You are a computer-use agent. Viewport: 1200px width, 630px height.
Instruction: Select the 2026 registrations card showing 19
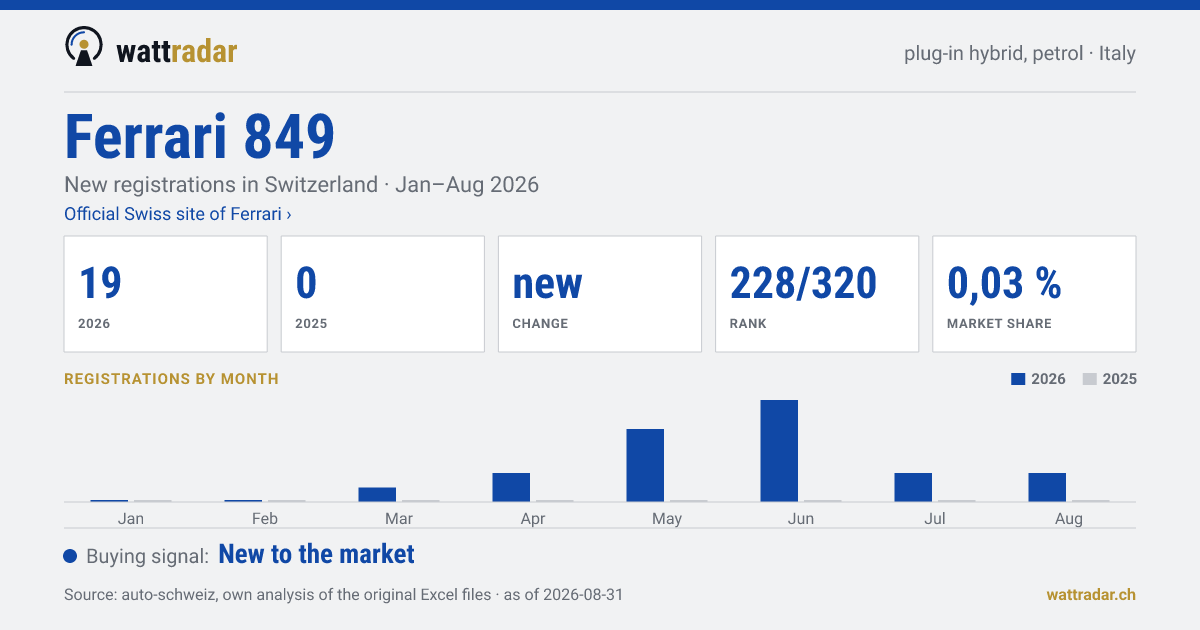coord(166,294)
